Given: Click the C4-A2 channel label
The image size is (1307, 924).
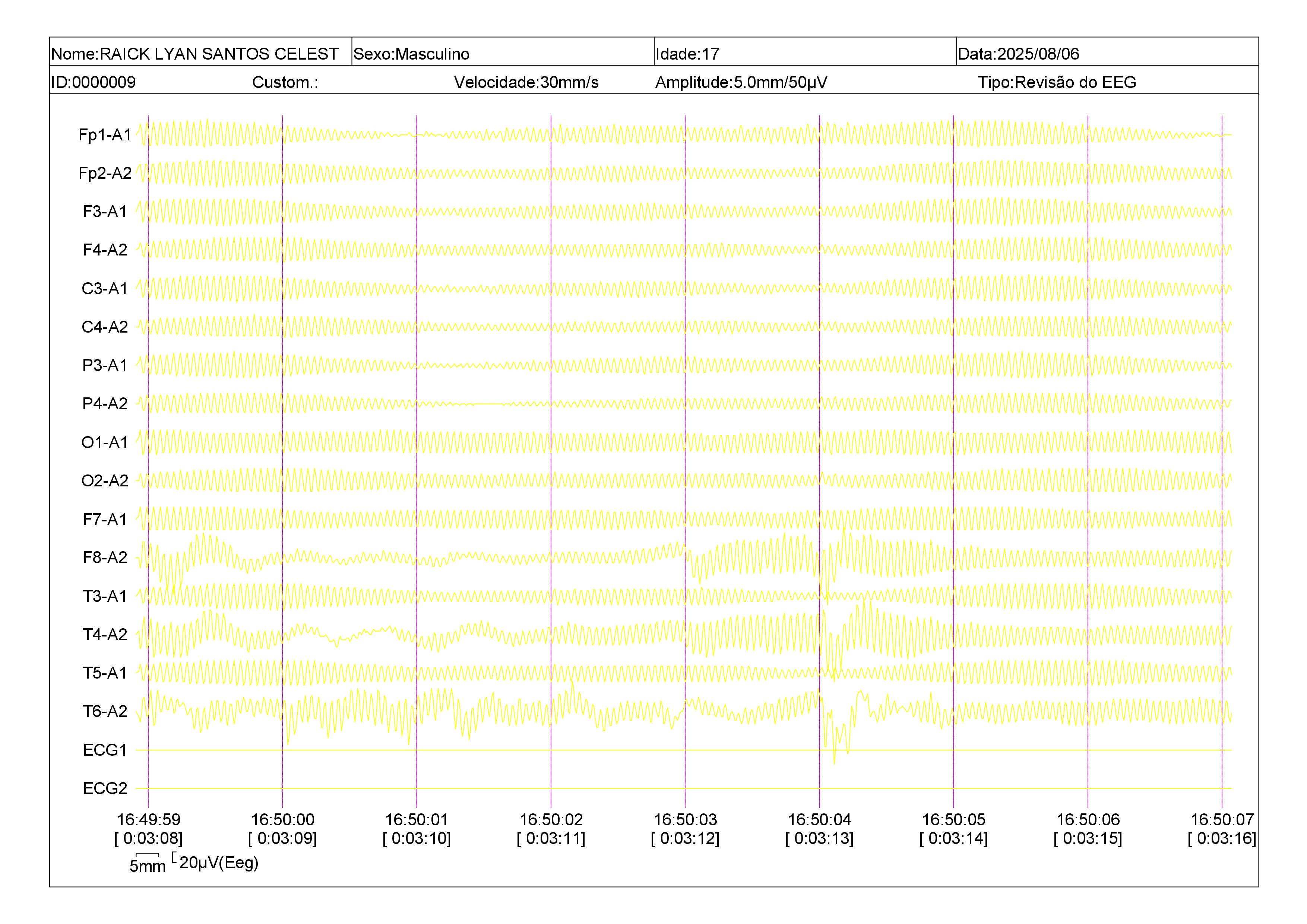Looking at the screenshot, I should [105, 327].
